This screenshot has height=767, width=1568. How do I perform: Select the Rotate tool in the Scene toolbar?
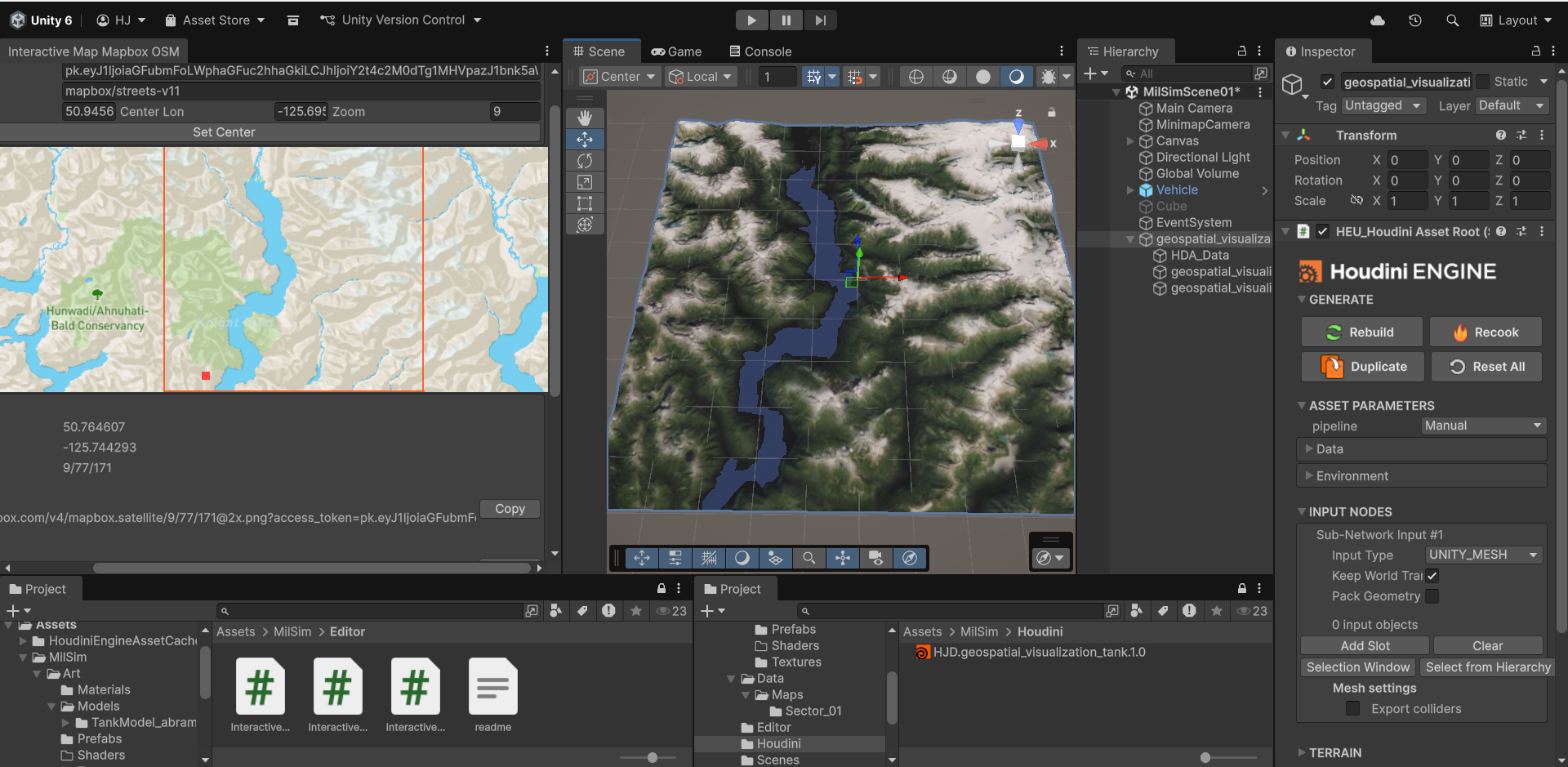point(585,161)
